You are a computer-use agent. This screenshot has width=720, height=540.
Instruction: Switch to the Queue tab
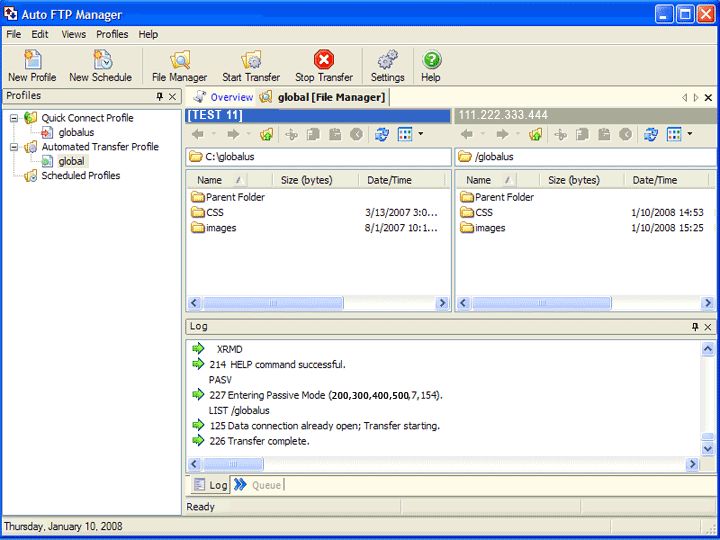[258, 485]
